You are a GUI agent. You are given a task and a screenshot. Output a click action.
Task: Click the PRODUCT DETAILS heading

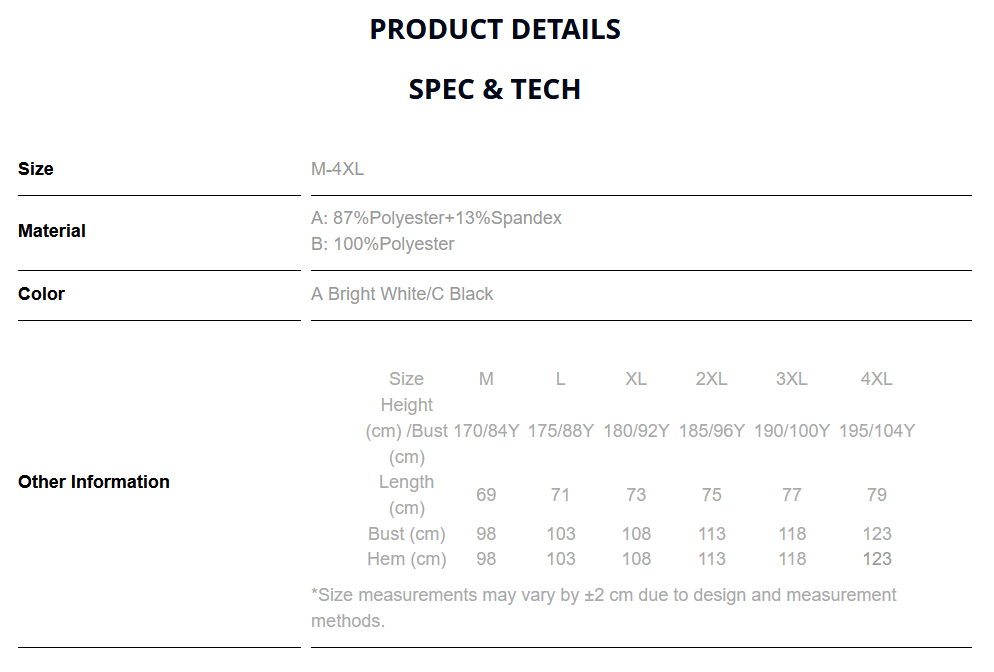pyautogui.click(x=495, y=30)
